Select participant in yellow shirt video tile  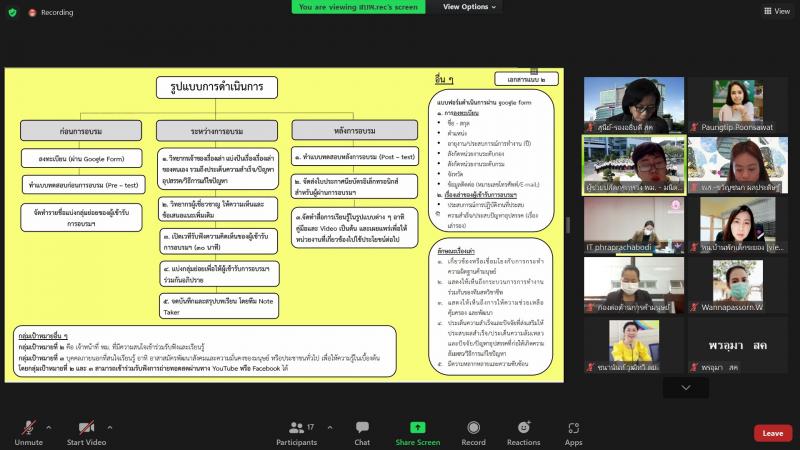point(634,345)
